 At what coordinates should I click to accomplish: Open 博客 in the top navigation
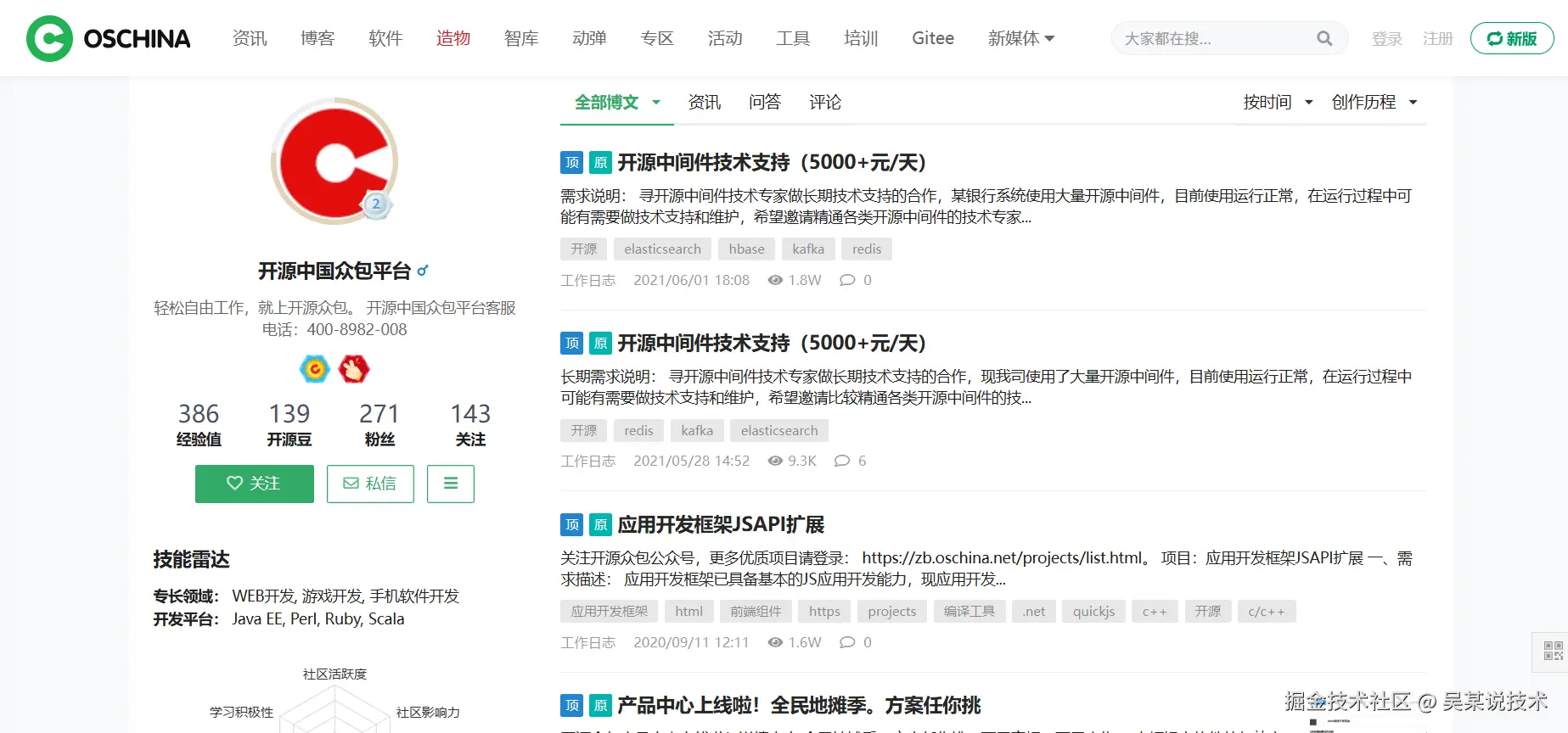point(318,38)
